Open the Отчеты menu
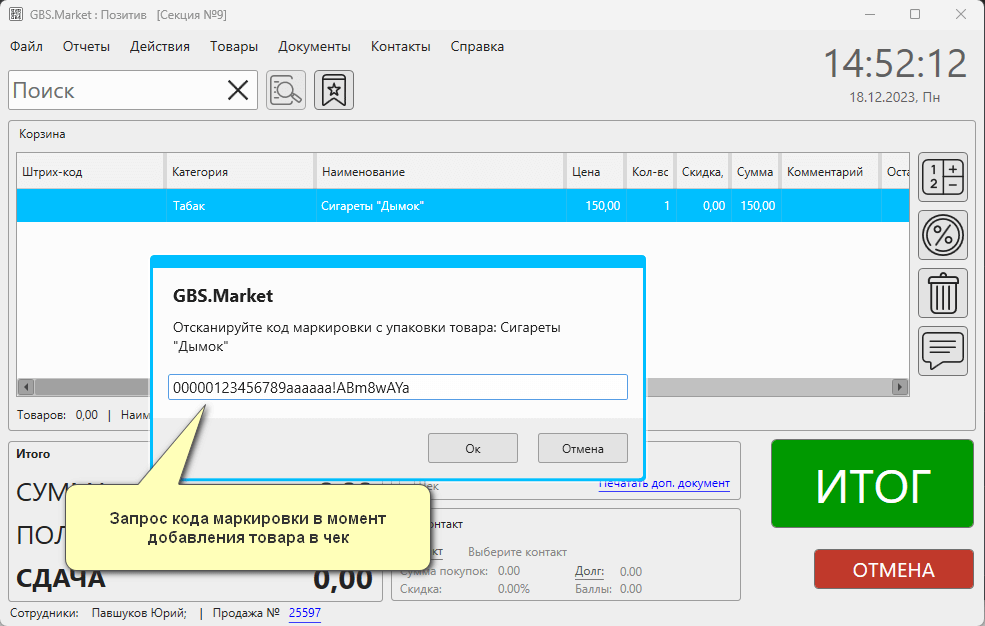The height and width of the screenshot is (626, 985). coord(86,46)
